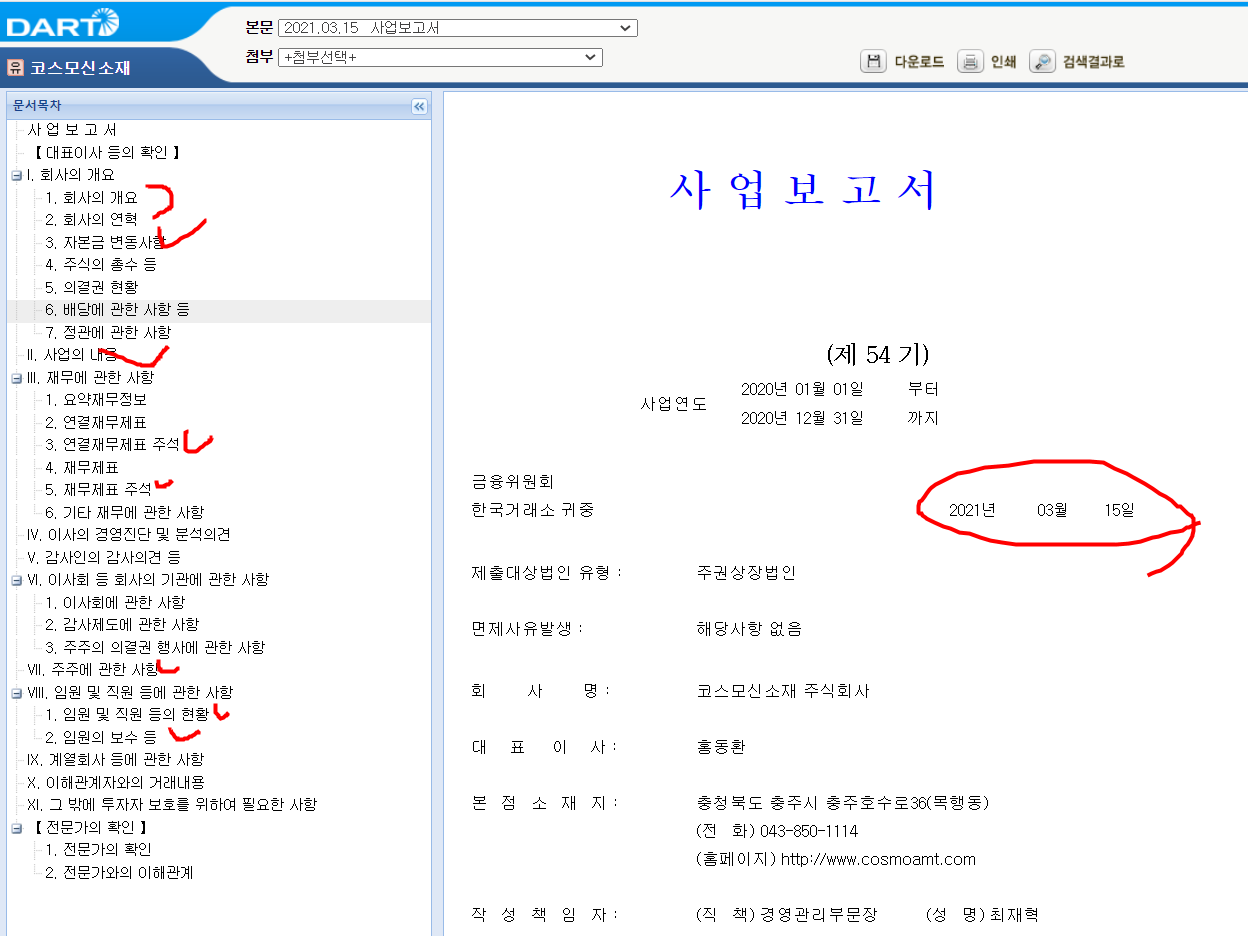Open VII. 주주에 관한 사항 section

pos(93,670)
